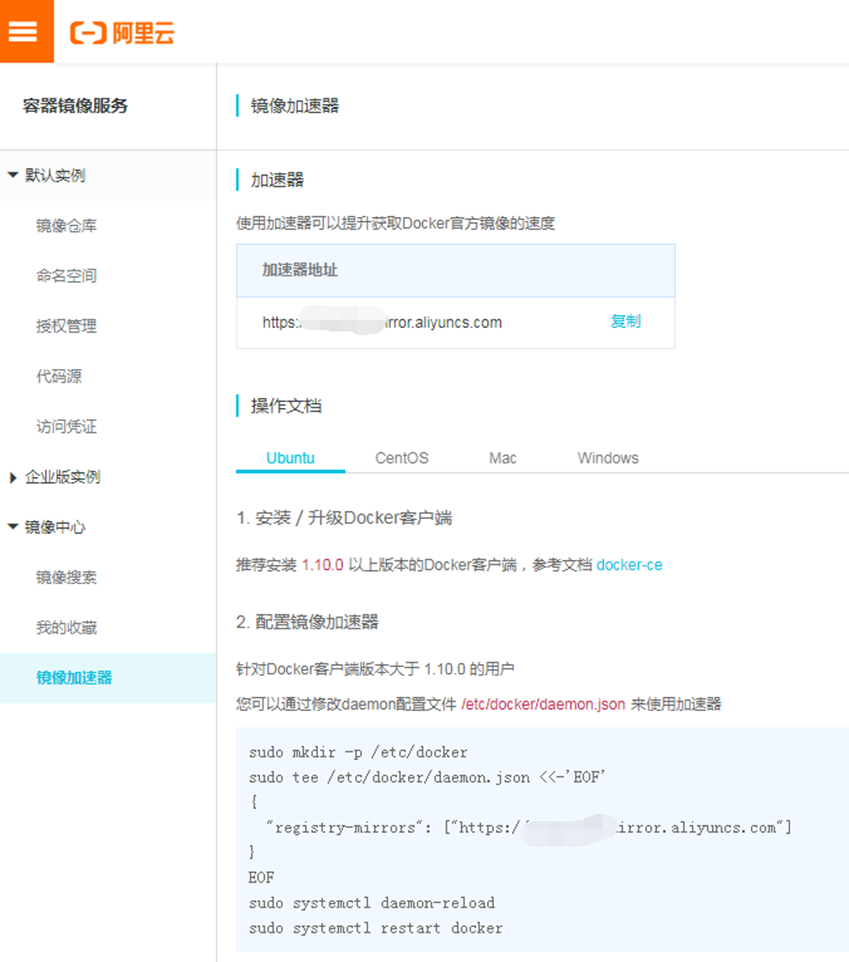Select 代码源 in sidebar
849x962 pixels.
tap(59, 376)
